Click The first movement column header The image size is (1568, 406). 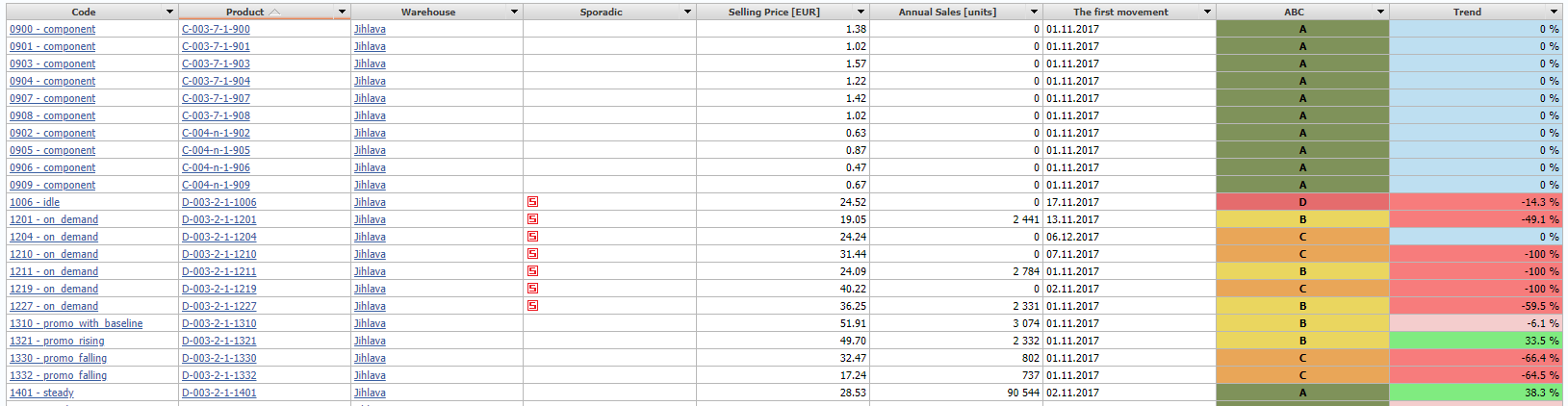(x=1120, y=12)
